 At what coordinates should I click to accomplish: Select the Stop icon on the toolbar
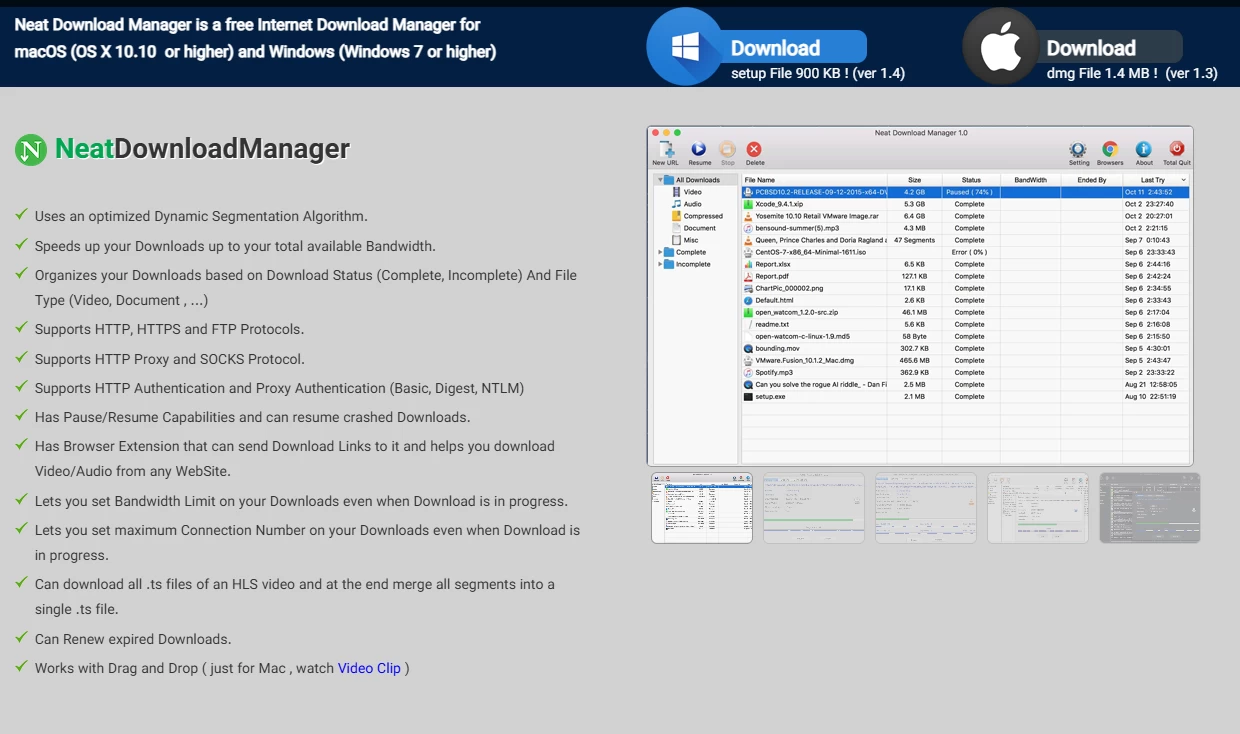pos(728,148)
